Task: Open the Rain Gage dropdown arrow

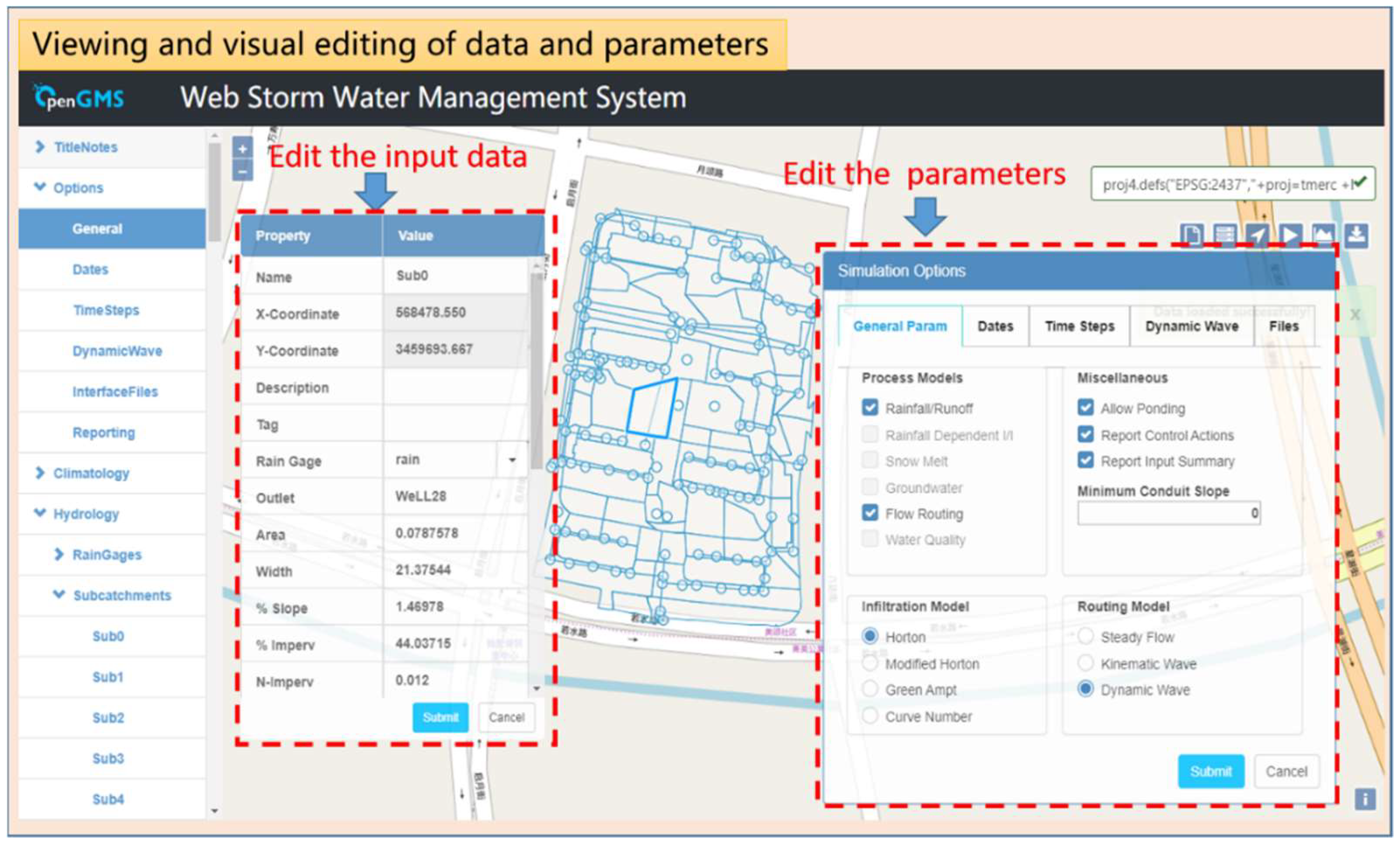Action: [512, 460]
